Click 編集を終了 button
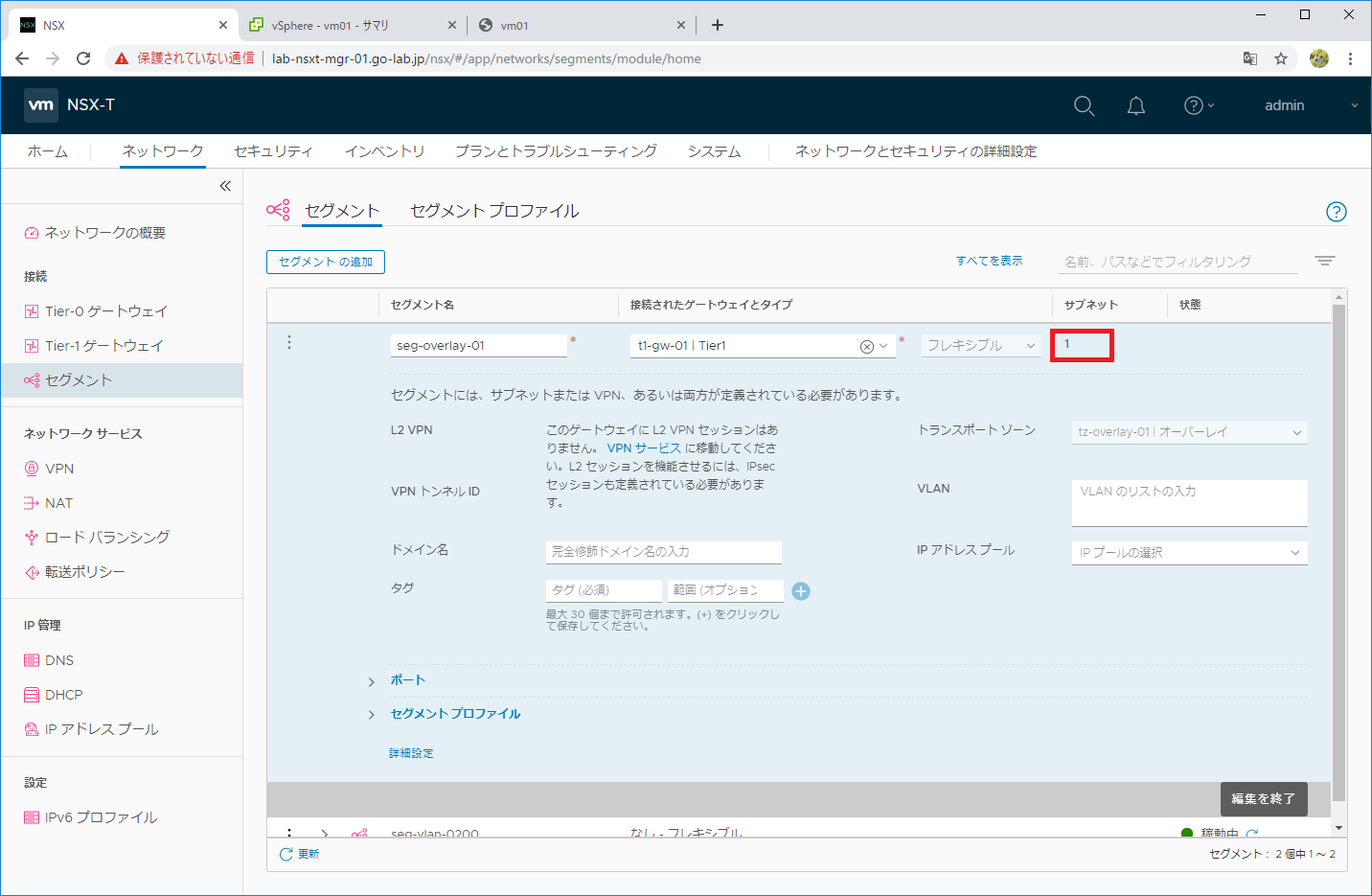 1263,799
